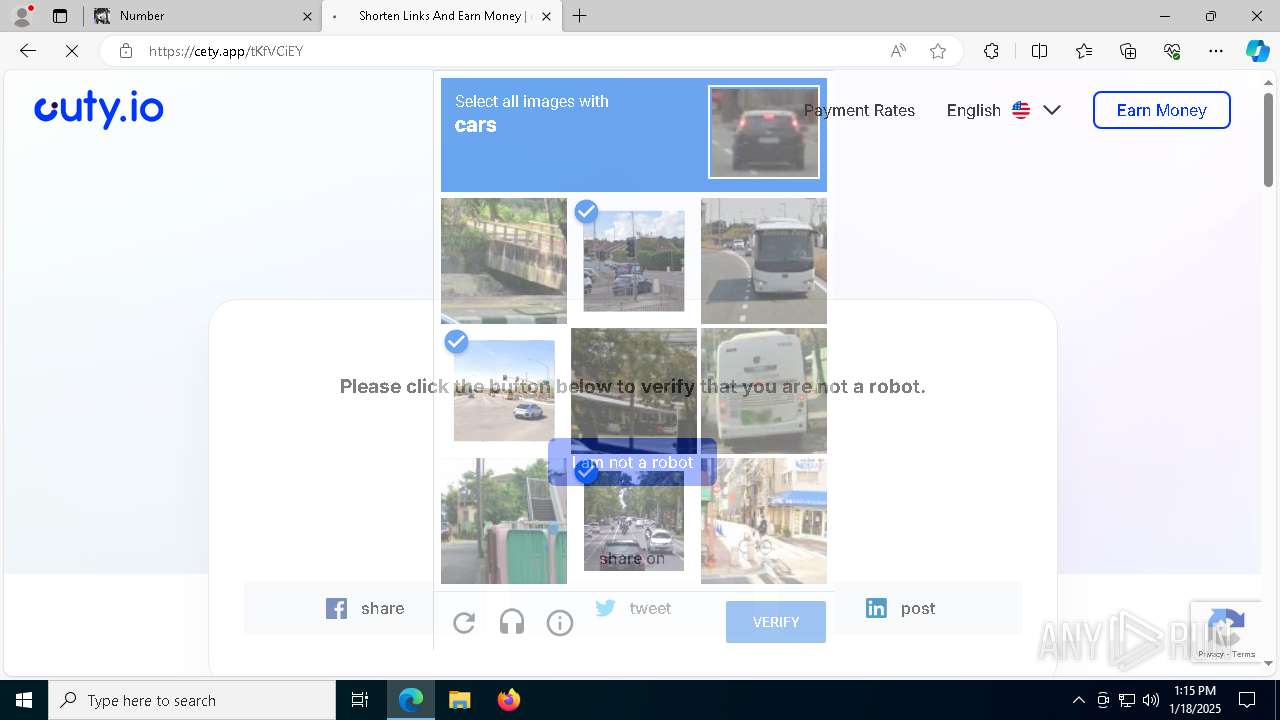Image resolution: width=1280 pixels, height=720 pixels.
Task: Switch to the Number tab
Action: (x=201, y=16)
